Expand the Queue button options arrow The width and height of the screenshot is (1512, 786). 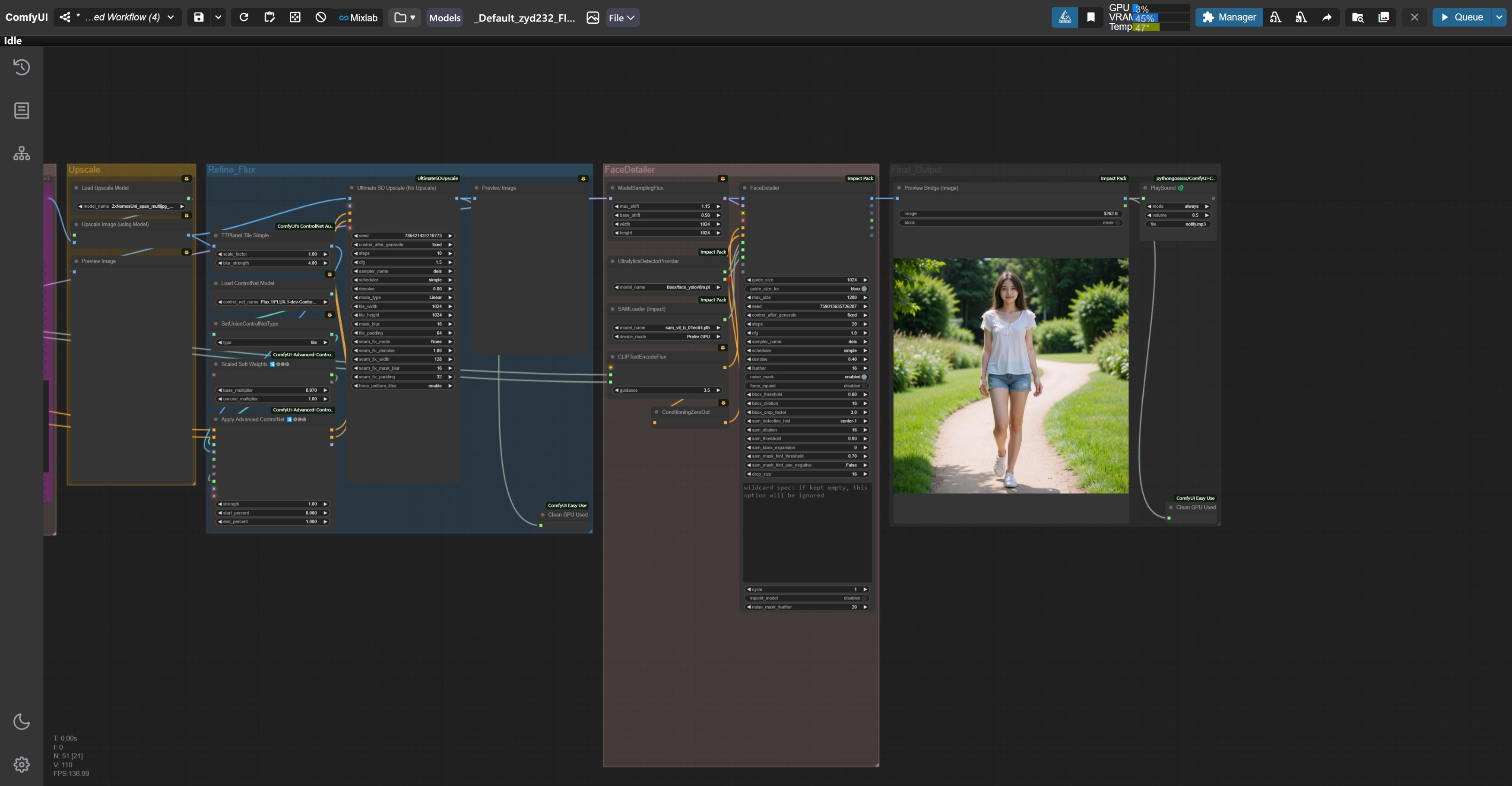pyautogui.click(x=1499, y=17)
